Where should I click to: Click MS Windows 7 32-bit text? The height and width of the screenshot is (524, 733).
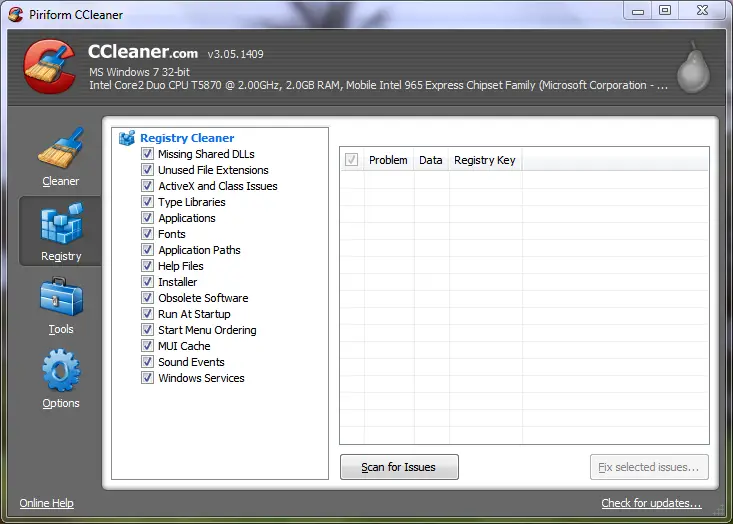pos(139,72)
